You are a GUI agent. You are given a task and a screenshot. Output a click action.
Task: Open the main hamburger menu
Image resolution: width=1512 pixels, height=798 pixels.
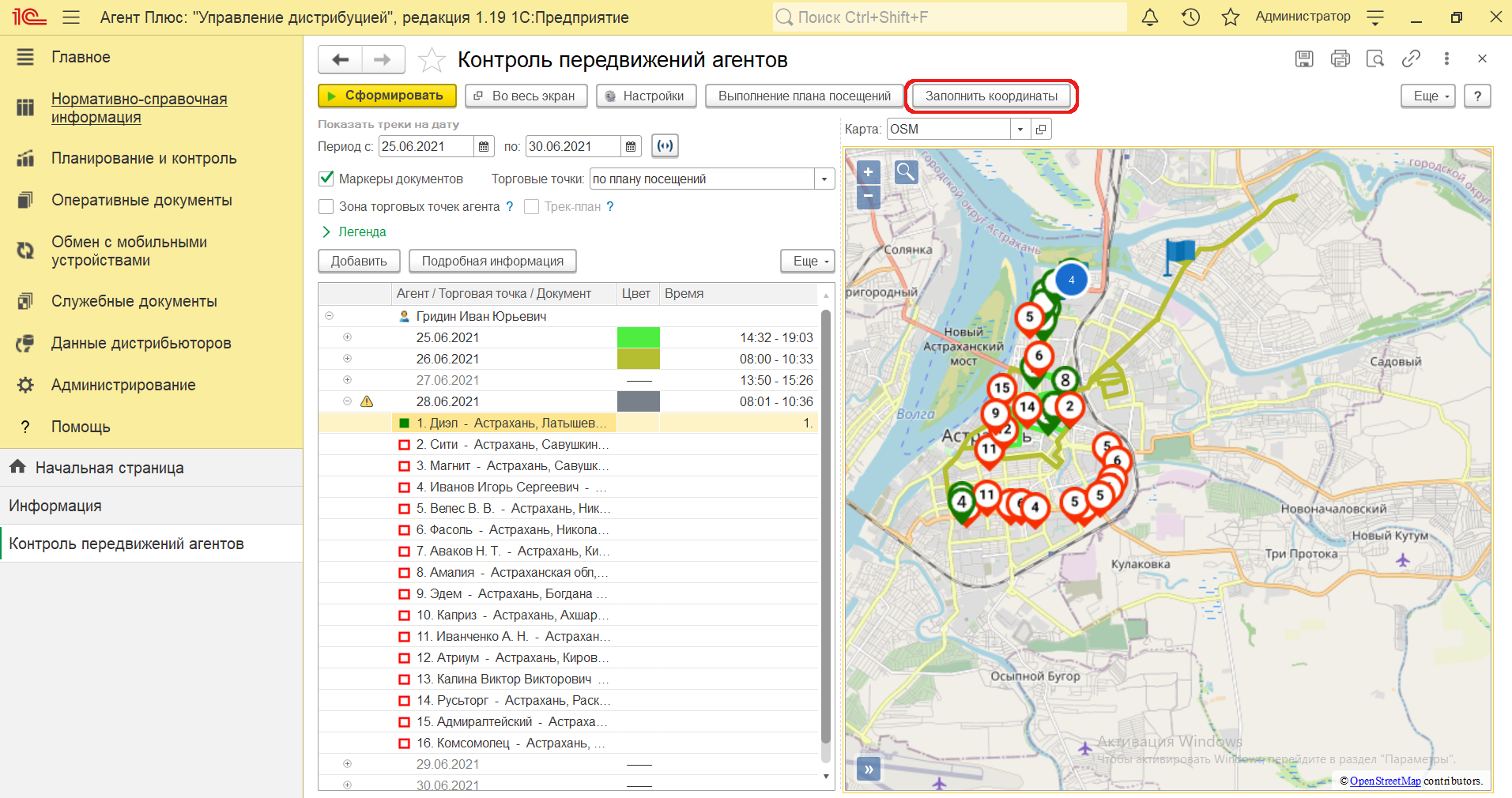71,17
